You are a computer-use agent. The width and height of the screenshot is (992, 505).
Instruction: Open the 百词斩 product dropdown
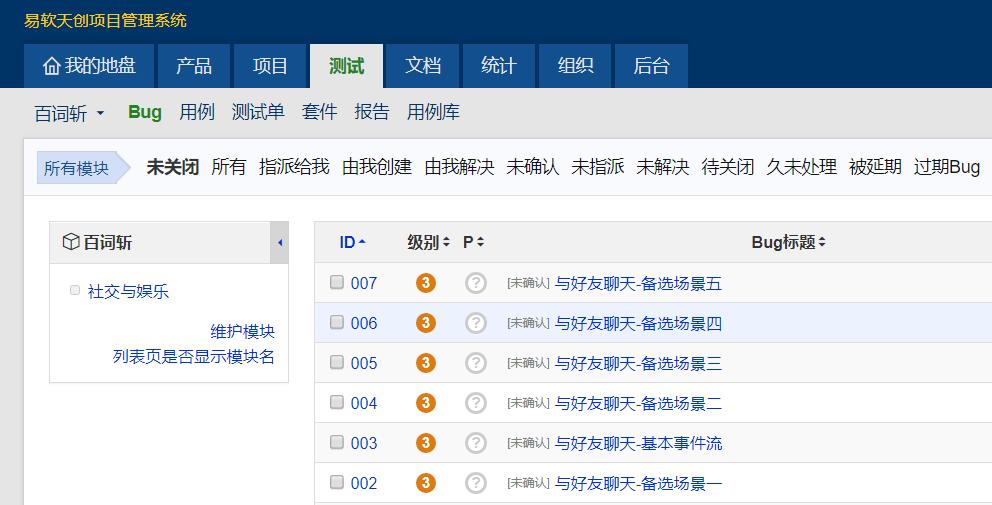point(70,113)
